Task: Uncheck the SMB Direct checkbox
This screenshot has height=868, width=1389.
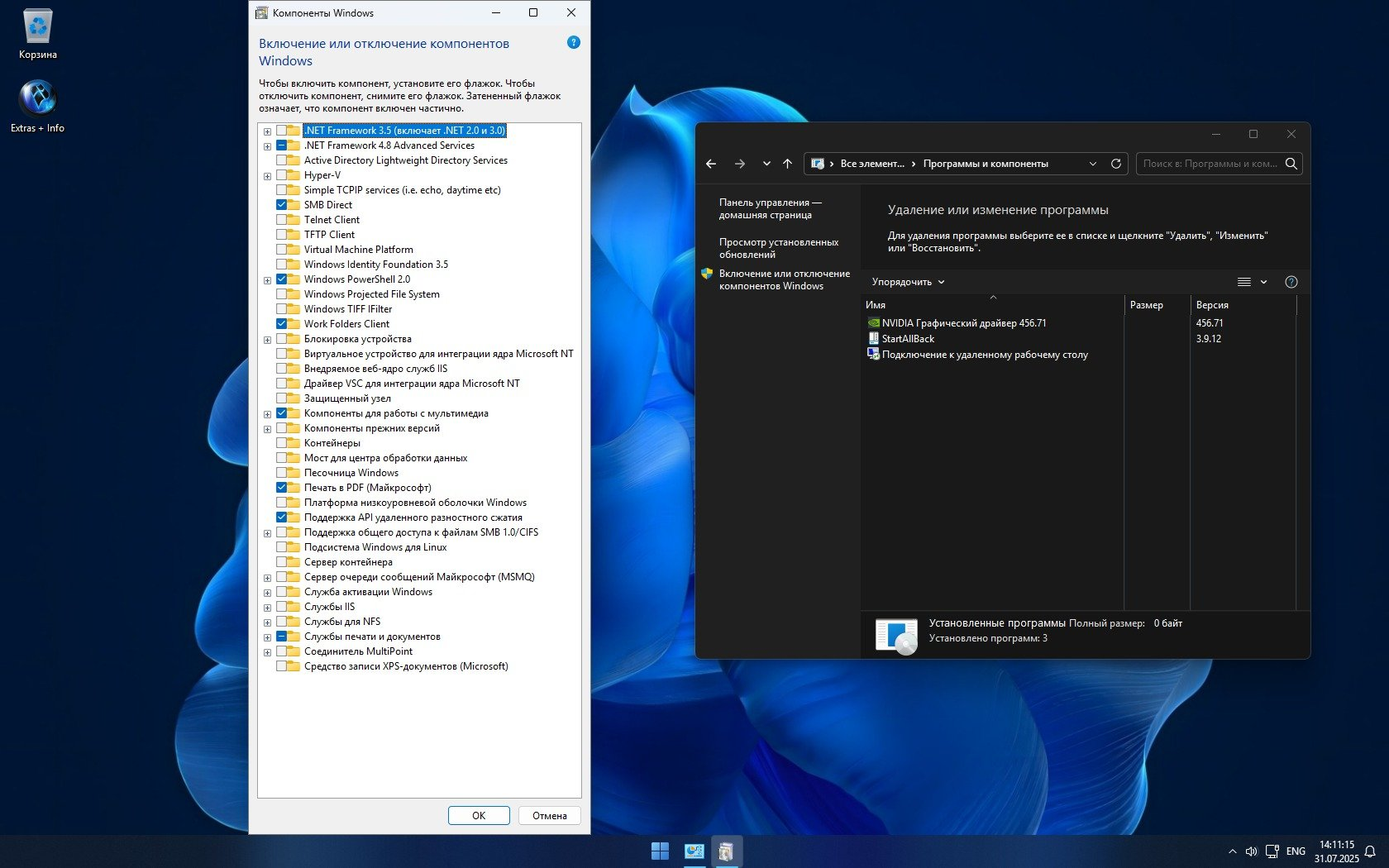Action: (282, 205)
